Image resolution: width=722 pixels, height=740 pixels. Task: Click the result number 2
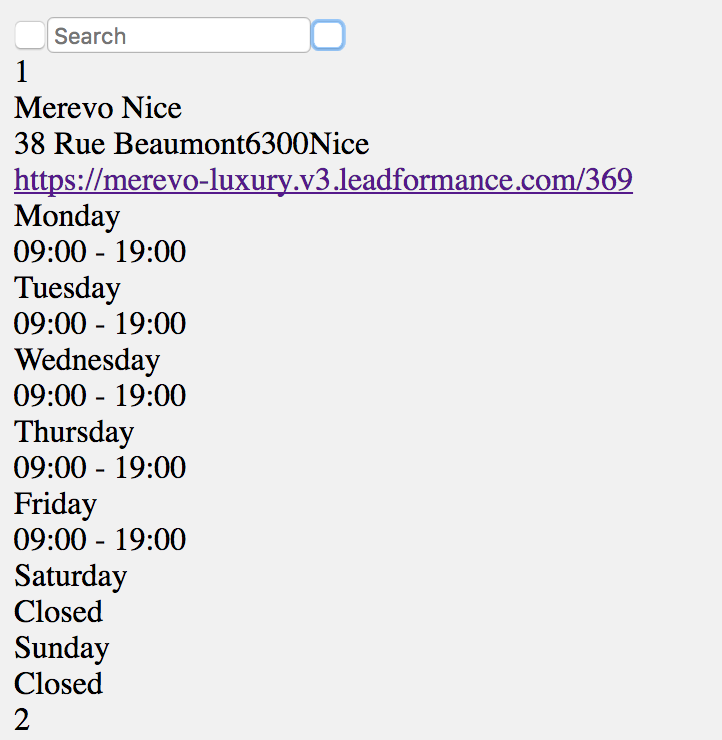pyautogui.click(x=22, y=720)
